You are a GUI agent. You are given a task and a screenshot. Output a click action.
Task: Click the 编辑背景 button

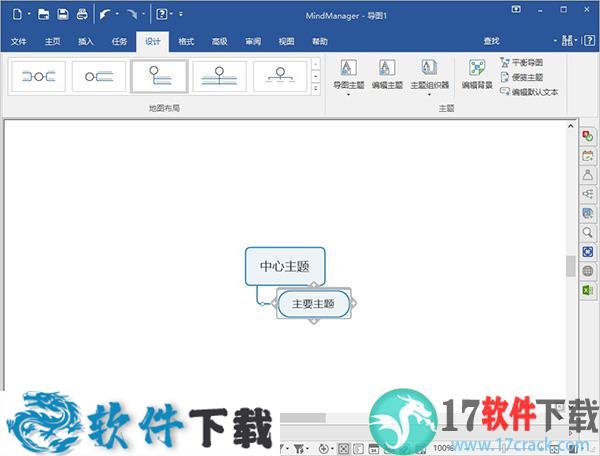[477, 74]
